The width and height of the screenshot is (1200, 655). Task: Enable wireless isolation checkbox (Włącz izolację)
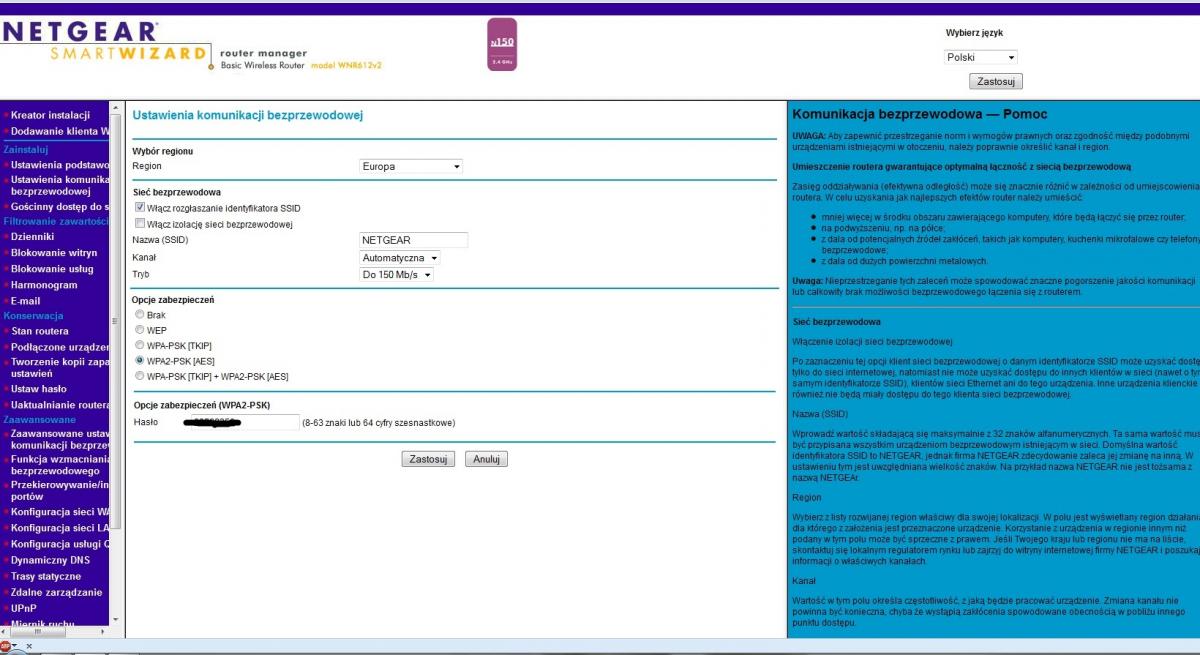pos(140,224)
